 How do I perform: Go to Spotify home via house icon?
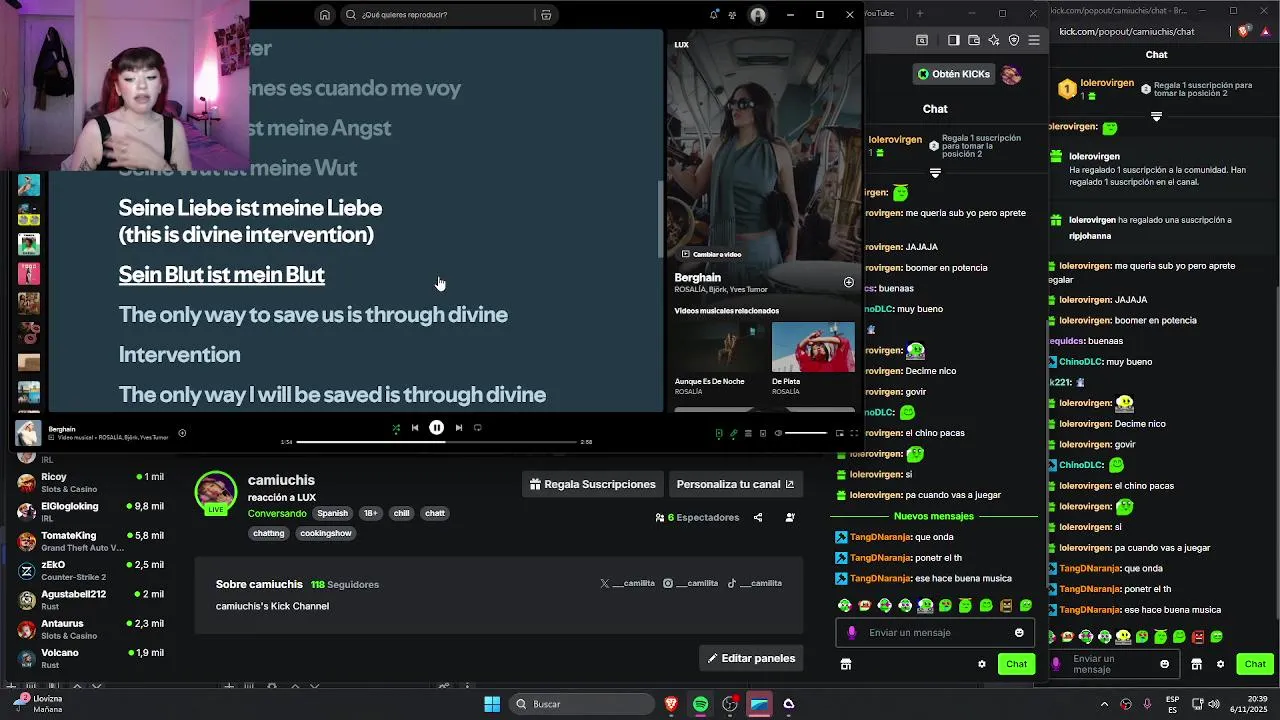click(324, 15)
